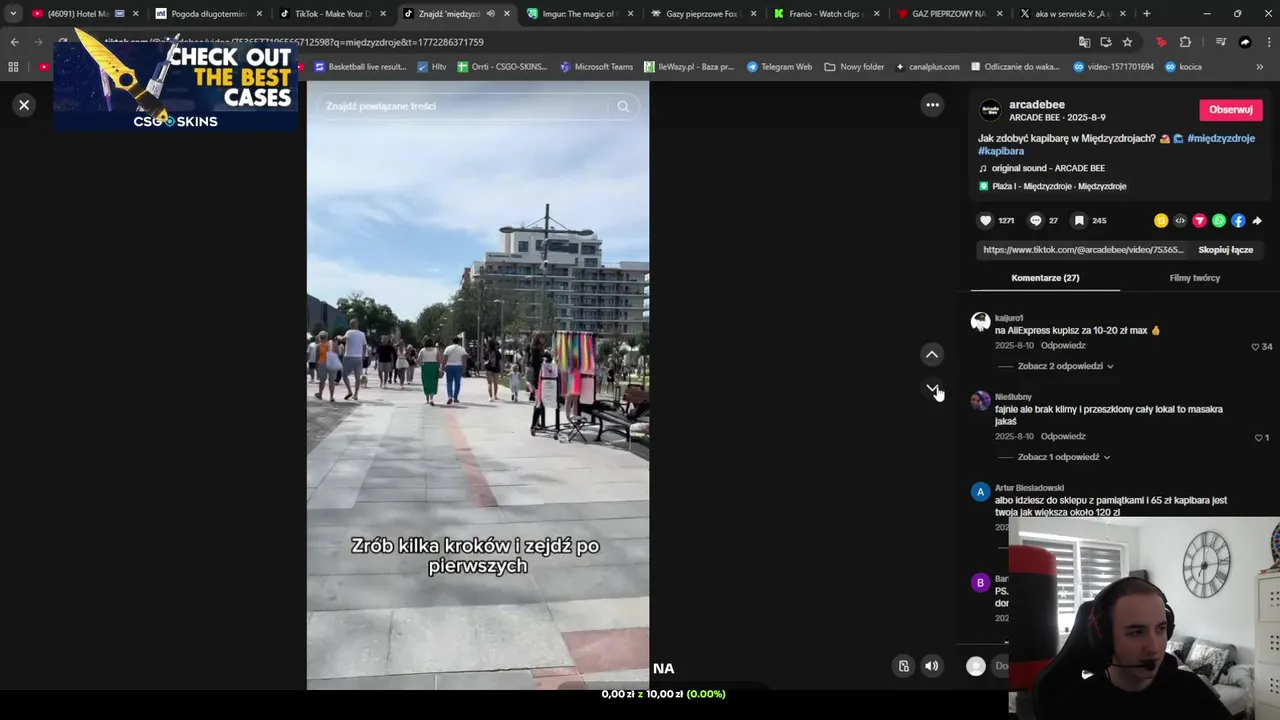The image size is (1280, 720).
Task: Go back in browser
Action: pos(14,42)
